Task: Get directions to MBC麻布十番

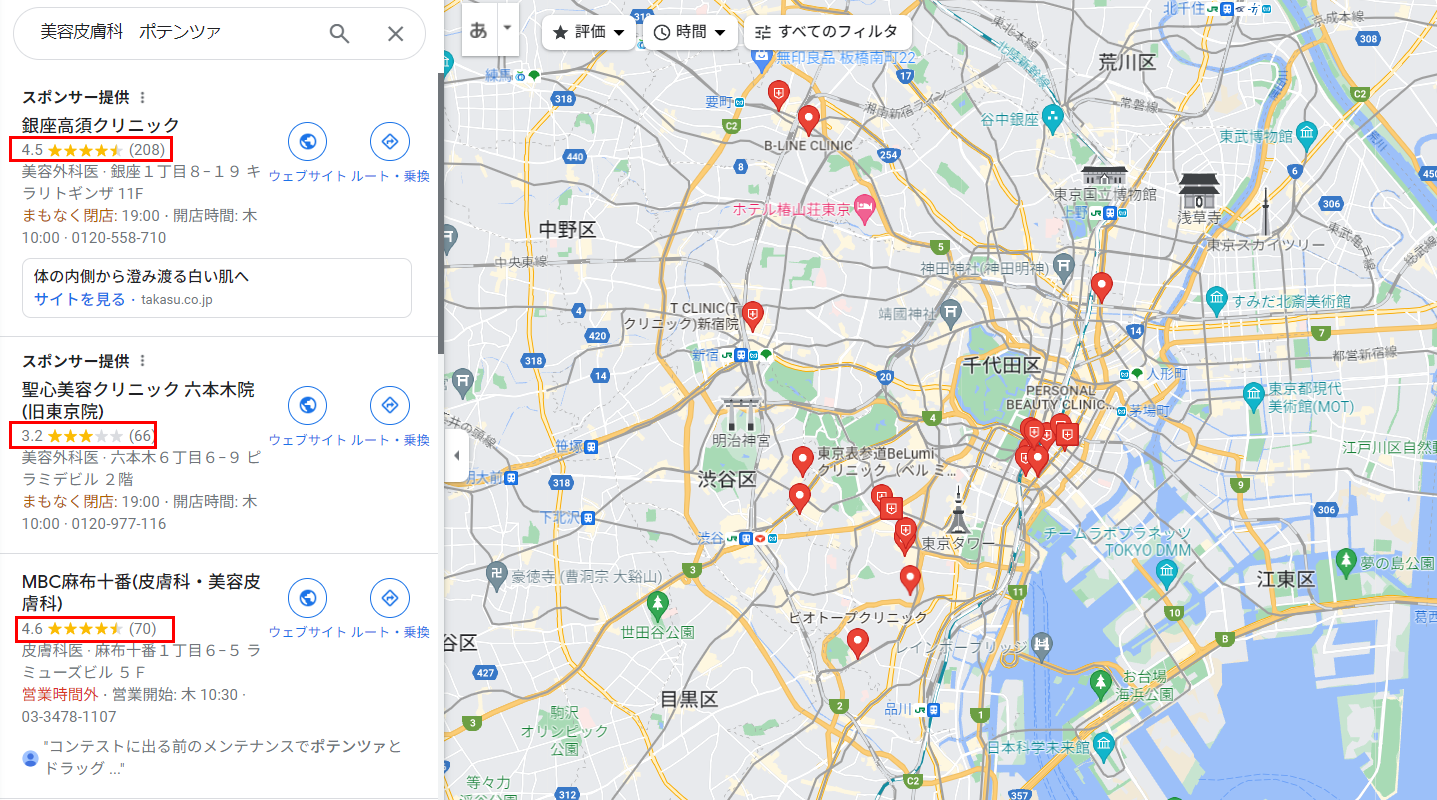Action: tap(390, 598)
